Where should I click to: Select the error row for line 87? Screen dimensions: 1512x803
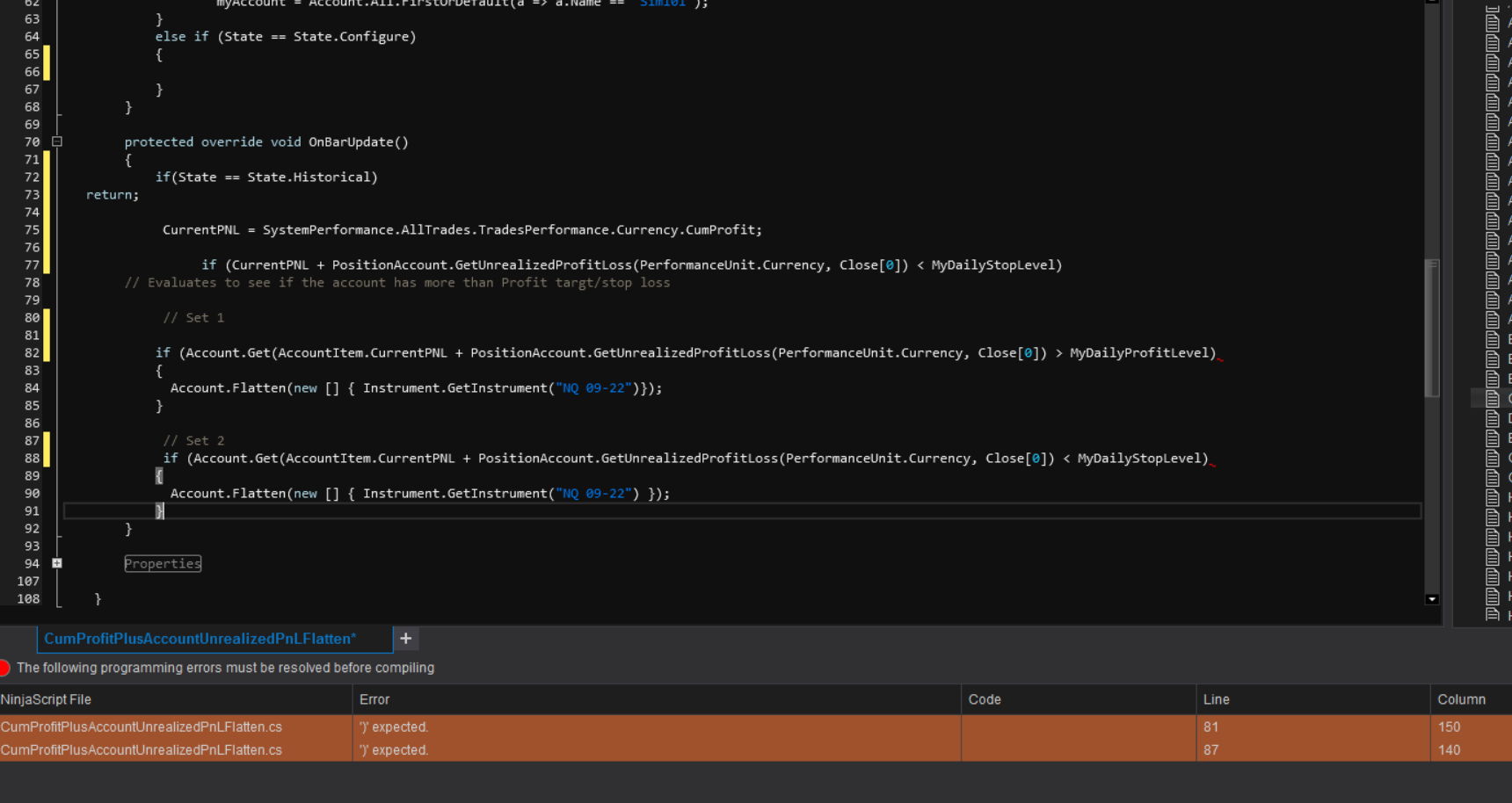[615, 749]
